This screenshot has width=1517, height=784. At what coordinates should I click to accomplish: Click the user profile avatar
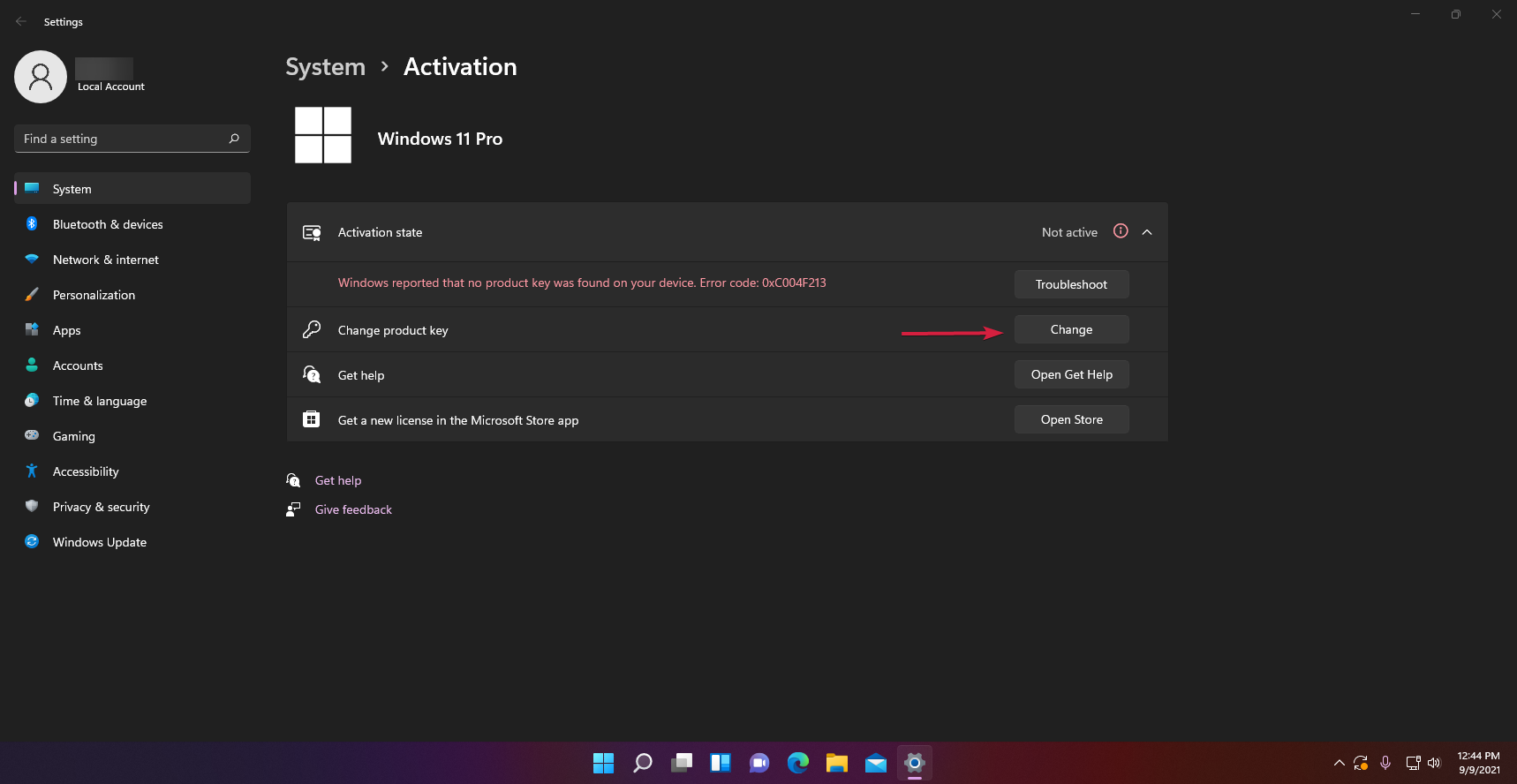[41, 77]
